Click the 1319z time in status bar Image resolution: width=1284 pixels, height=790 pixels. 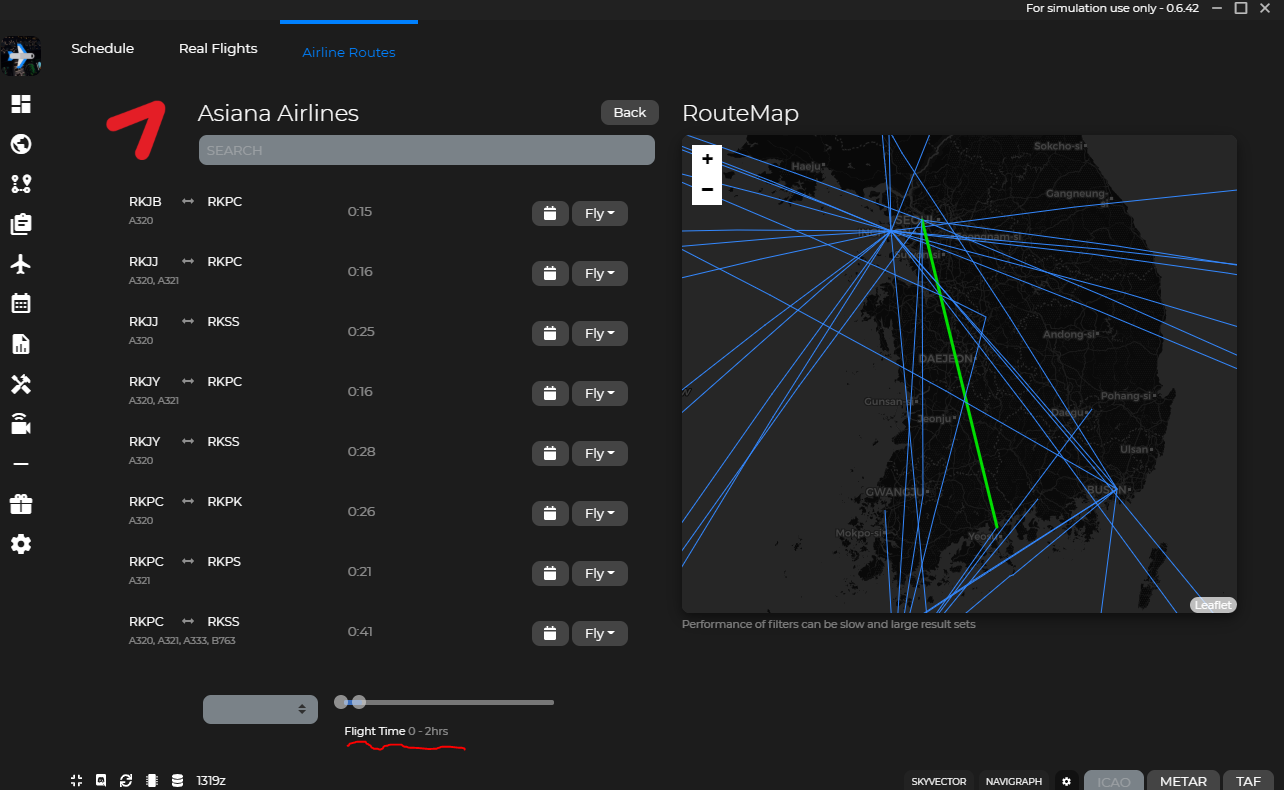coord(211,781)
